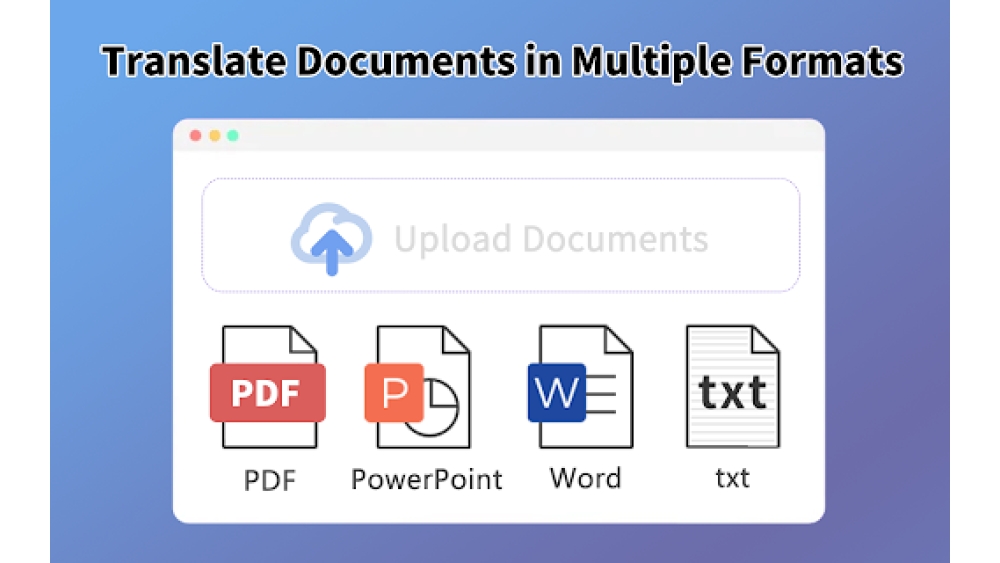Click the "Upload Documents" text
This screenshot has height=563, width=1000.
(551, 239)
